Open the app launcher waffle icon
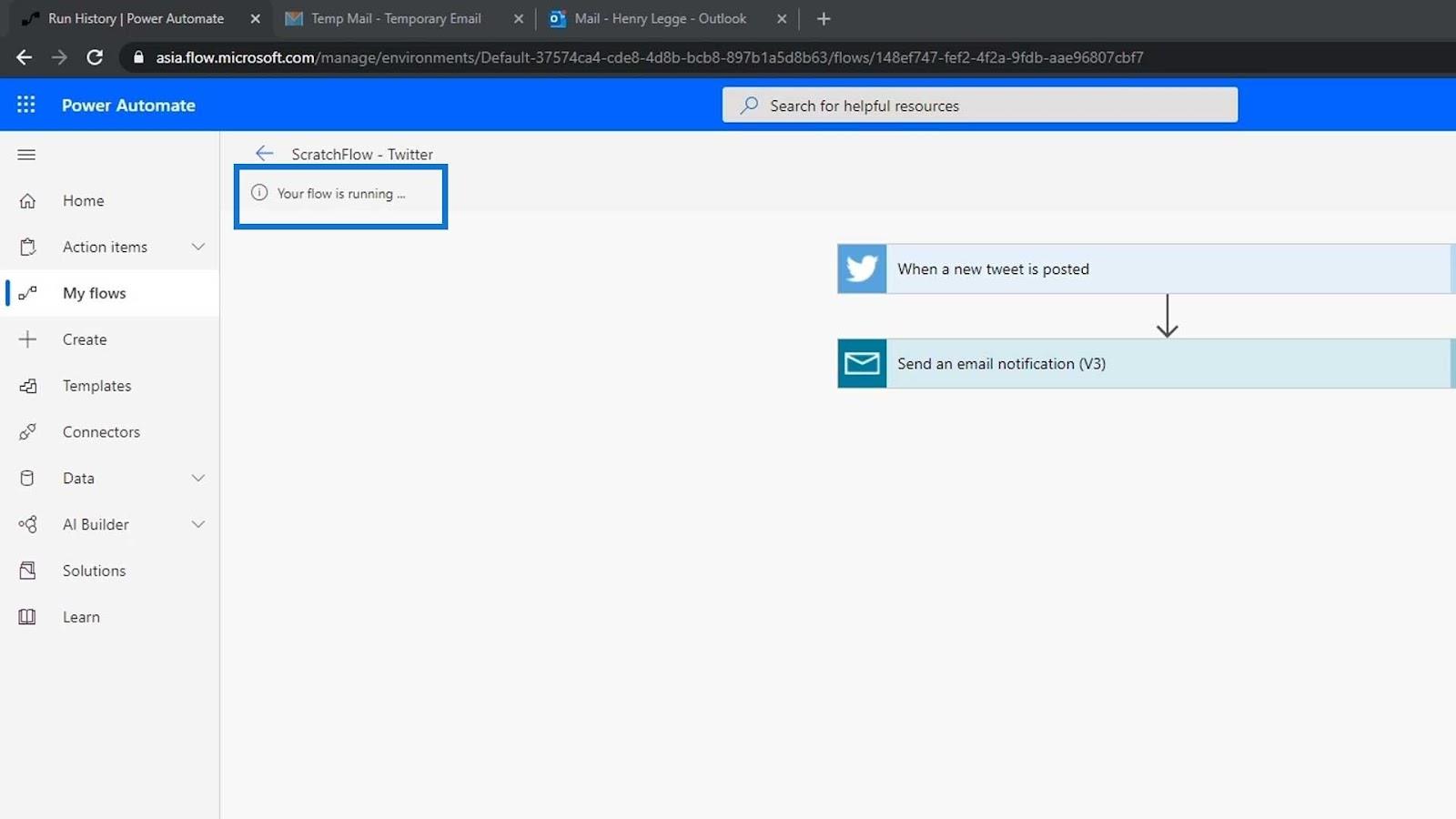1456x819 pixels. tap(26, 105)
